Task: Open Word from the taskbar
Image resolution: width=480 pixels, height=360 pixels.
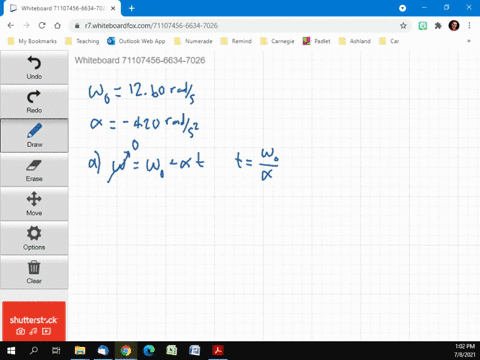Action: point(195,351)
